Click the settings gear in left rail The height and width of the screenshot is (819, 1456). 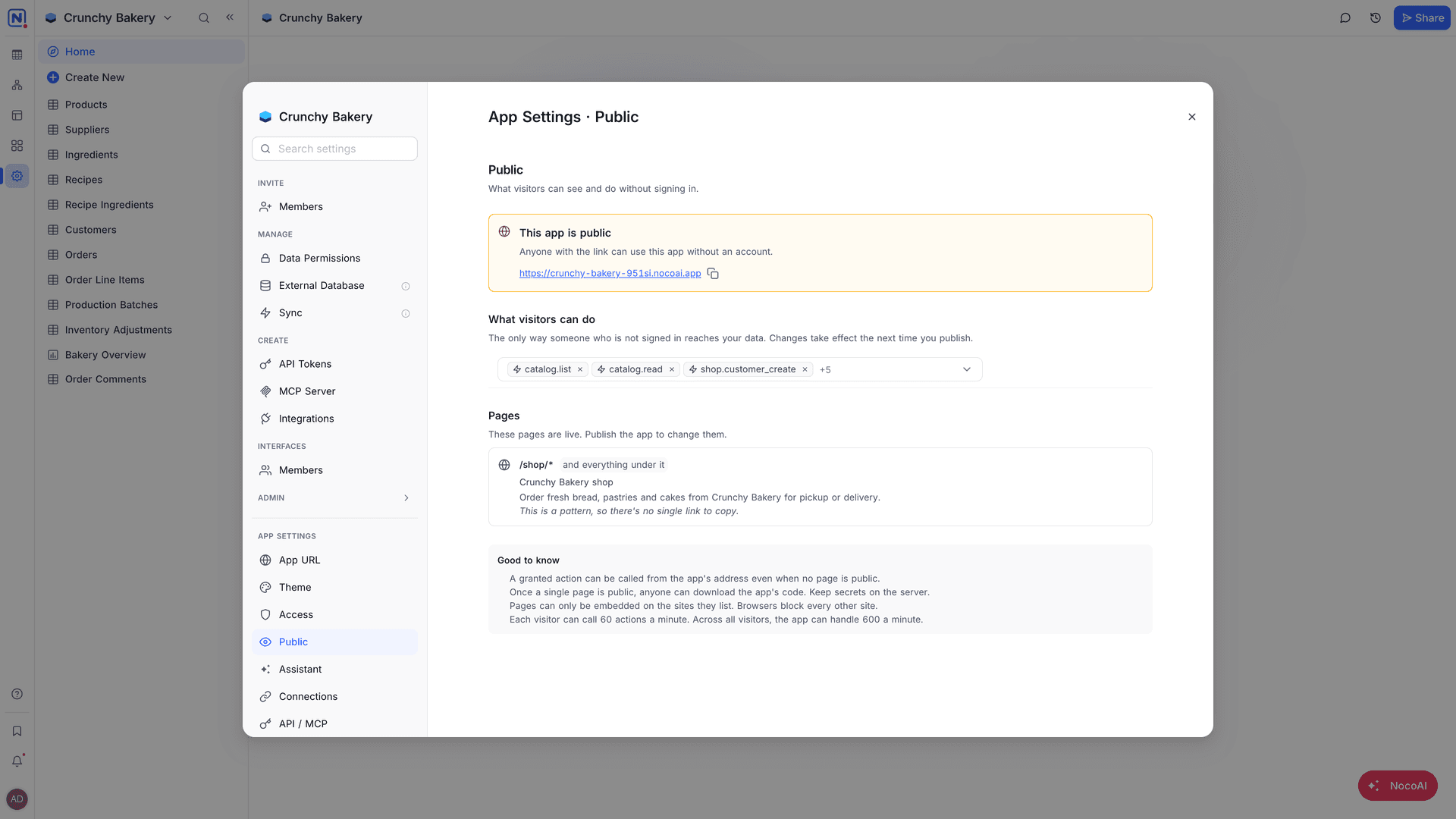point(17,176)
